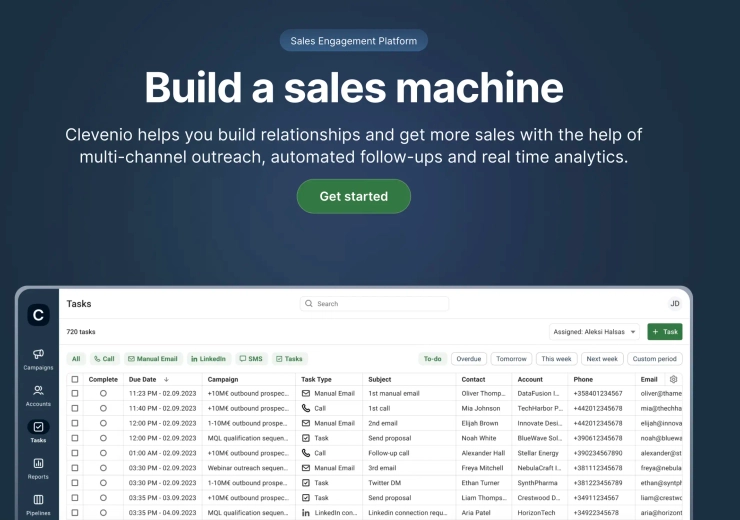Filter tasks by Call
The height and width of the screenshot is (520, 740).
coord(104,359)
